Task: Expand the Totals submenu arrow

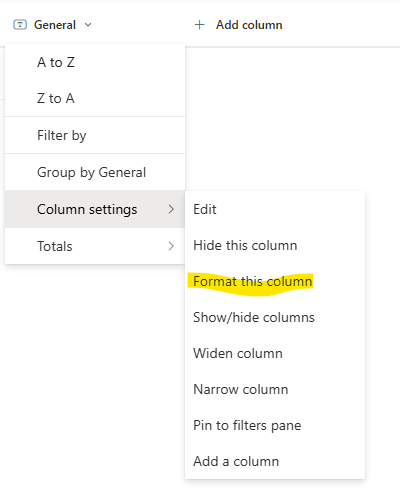Action: (171, 246)
